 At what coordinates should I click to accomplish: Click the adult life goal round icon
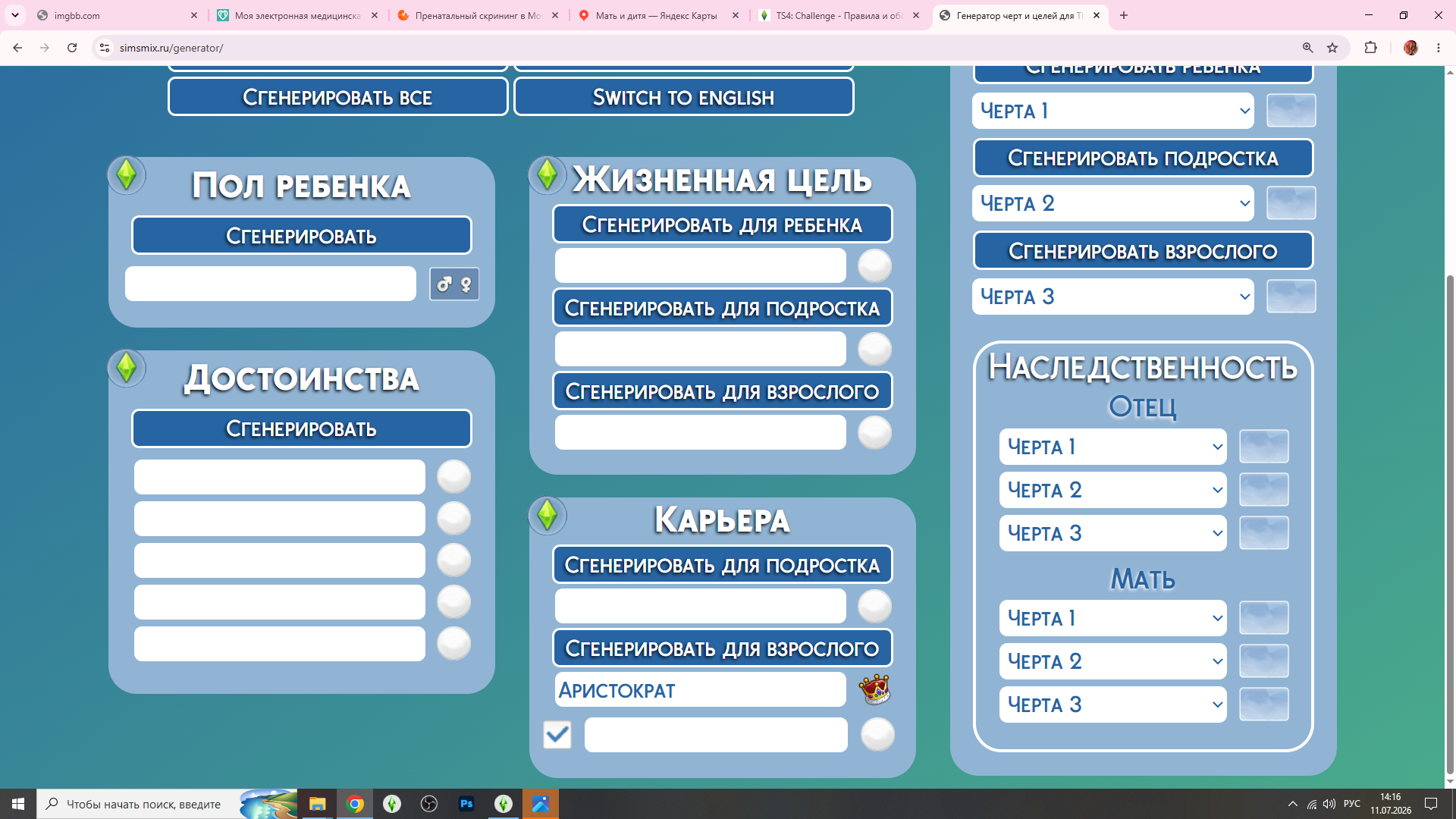874,433
